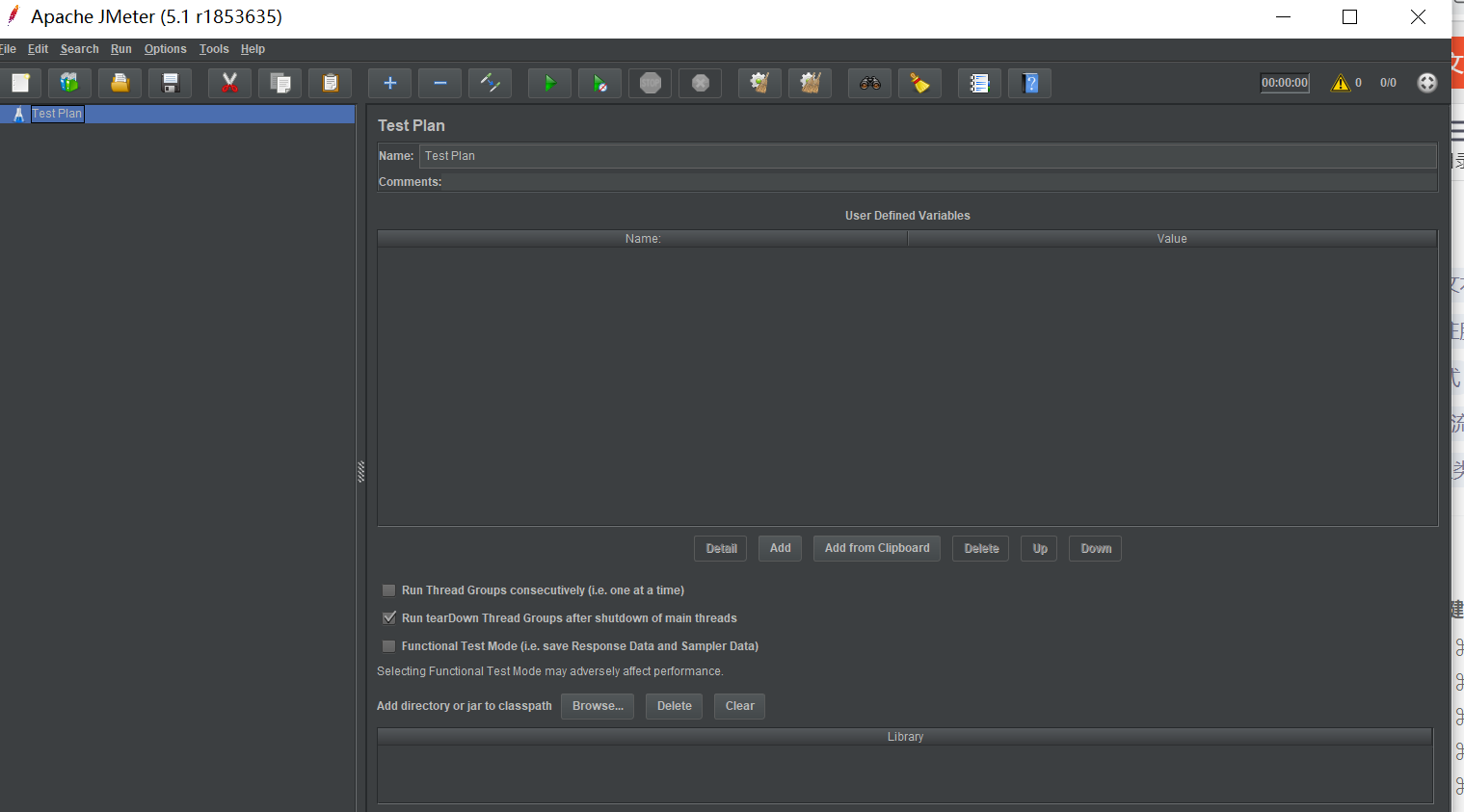The image size is (1464, 812).
Task: Open the File menu
Action: (x=8, y=49)
